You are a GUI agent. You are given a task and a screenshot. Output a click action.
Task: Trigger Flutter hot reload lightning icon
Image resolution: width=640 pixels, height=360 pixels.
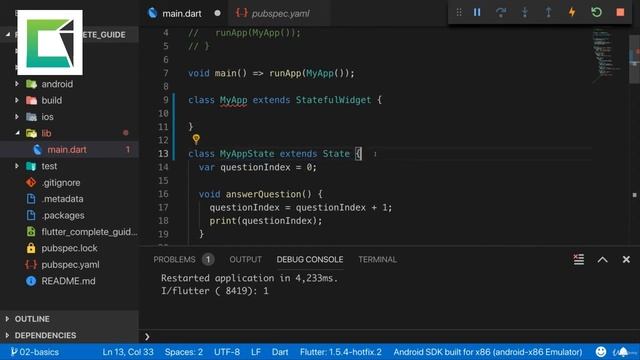(x=572, y=12)
